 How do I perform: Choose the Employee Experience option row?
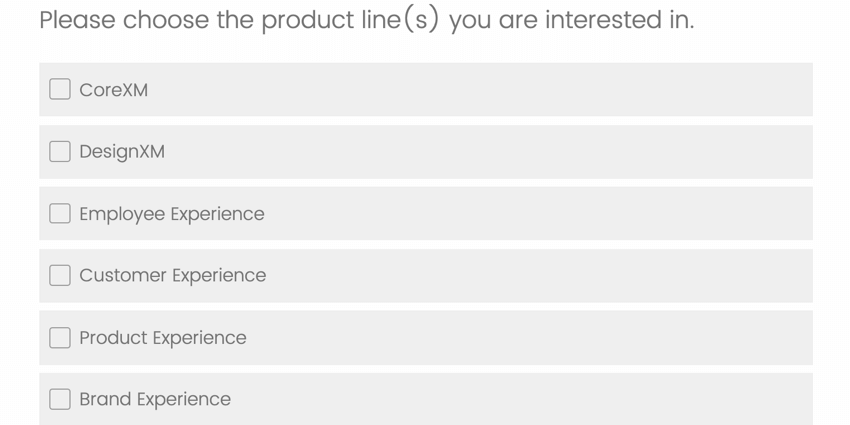(x=500, y=214)
